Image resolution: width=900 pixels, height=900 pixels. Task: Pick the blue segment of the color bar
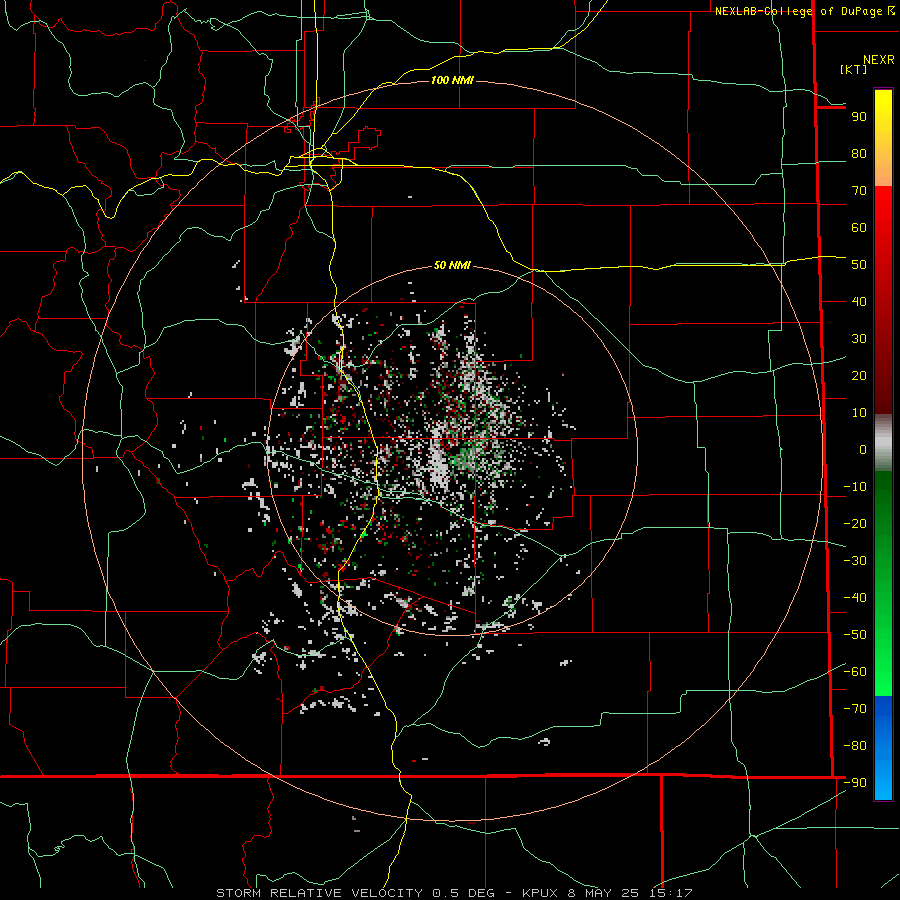point(883,748)
